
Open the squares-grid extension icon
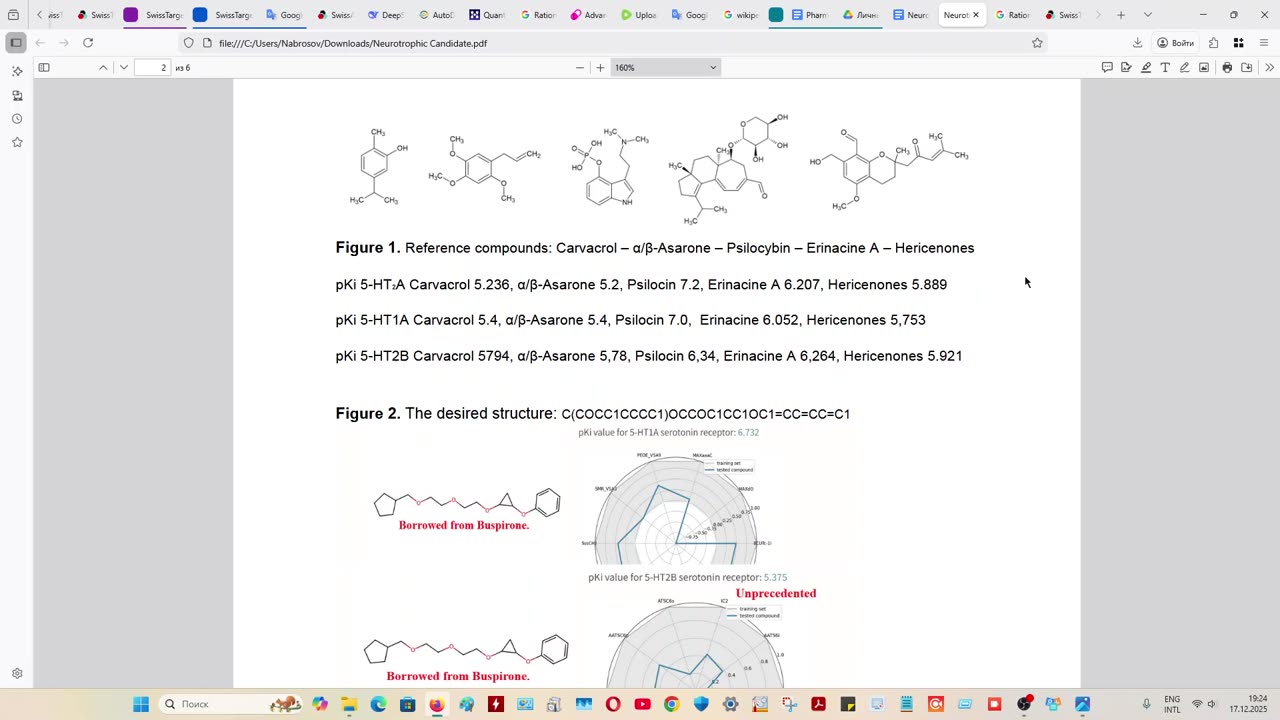(x=1238, y=43)
